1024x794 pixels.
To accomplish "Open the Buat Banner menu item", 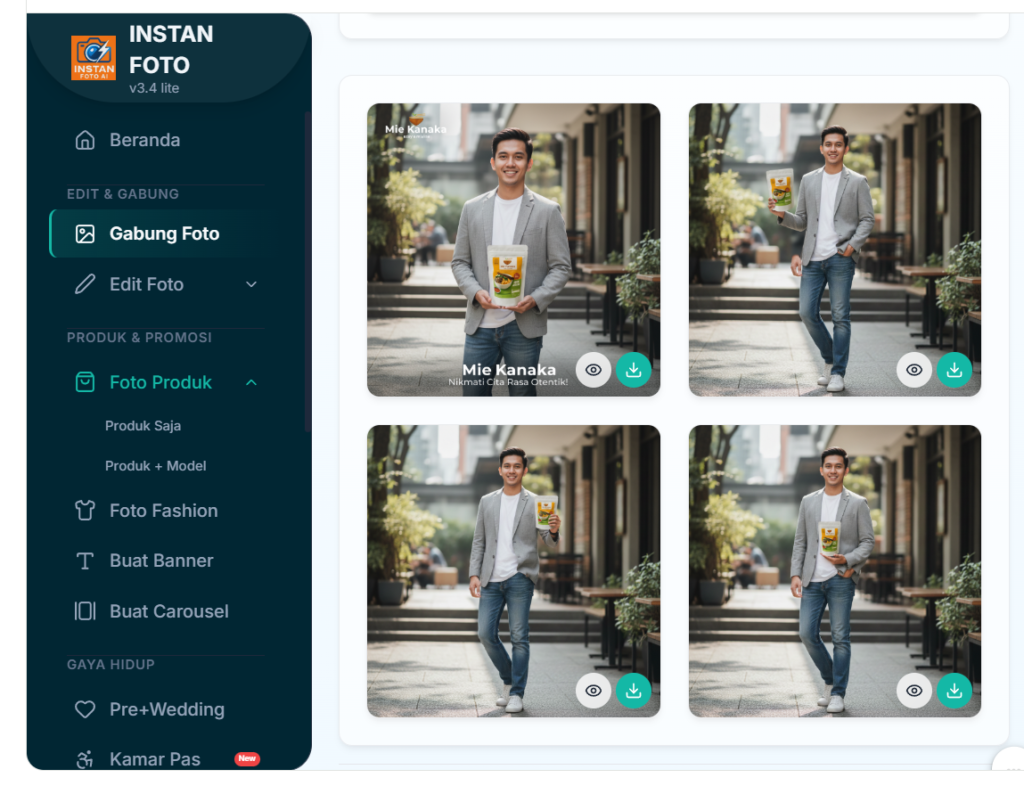I will [x=161, y=561].
